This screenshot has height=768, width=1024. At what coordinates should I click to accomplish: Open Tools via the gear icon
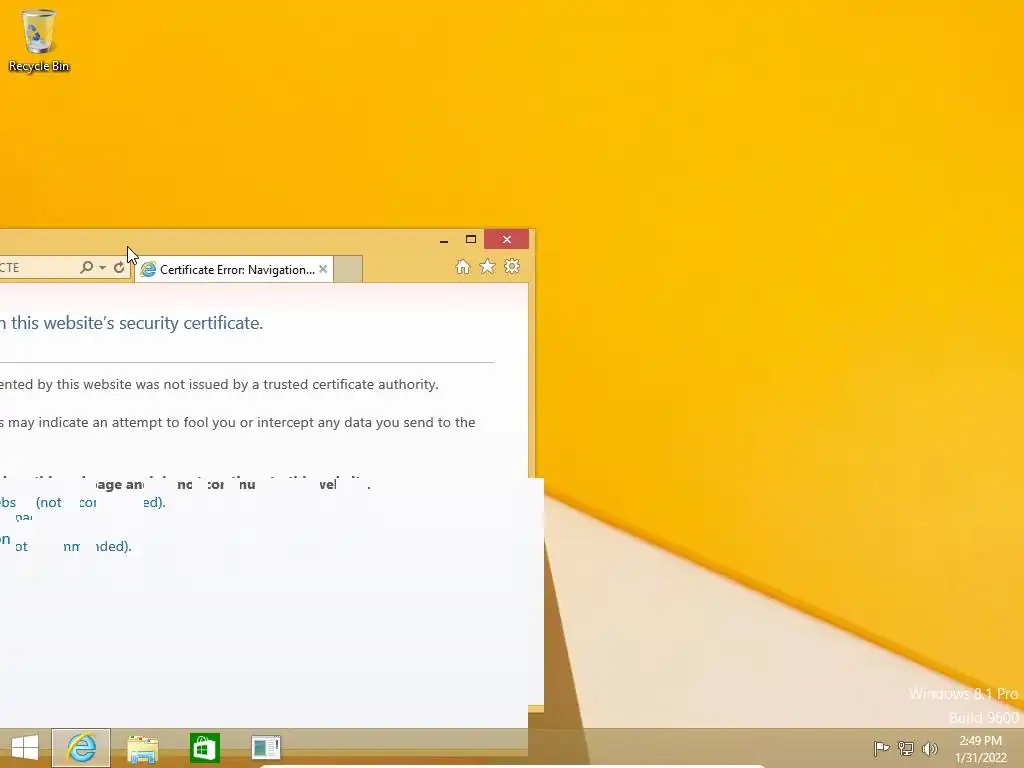click(512, 266)
